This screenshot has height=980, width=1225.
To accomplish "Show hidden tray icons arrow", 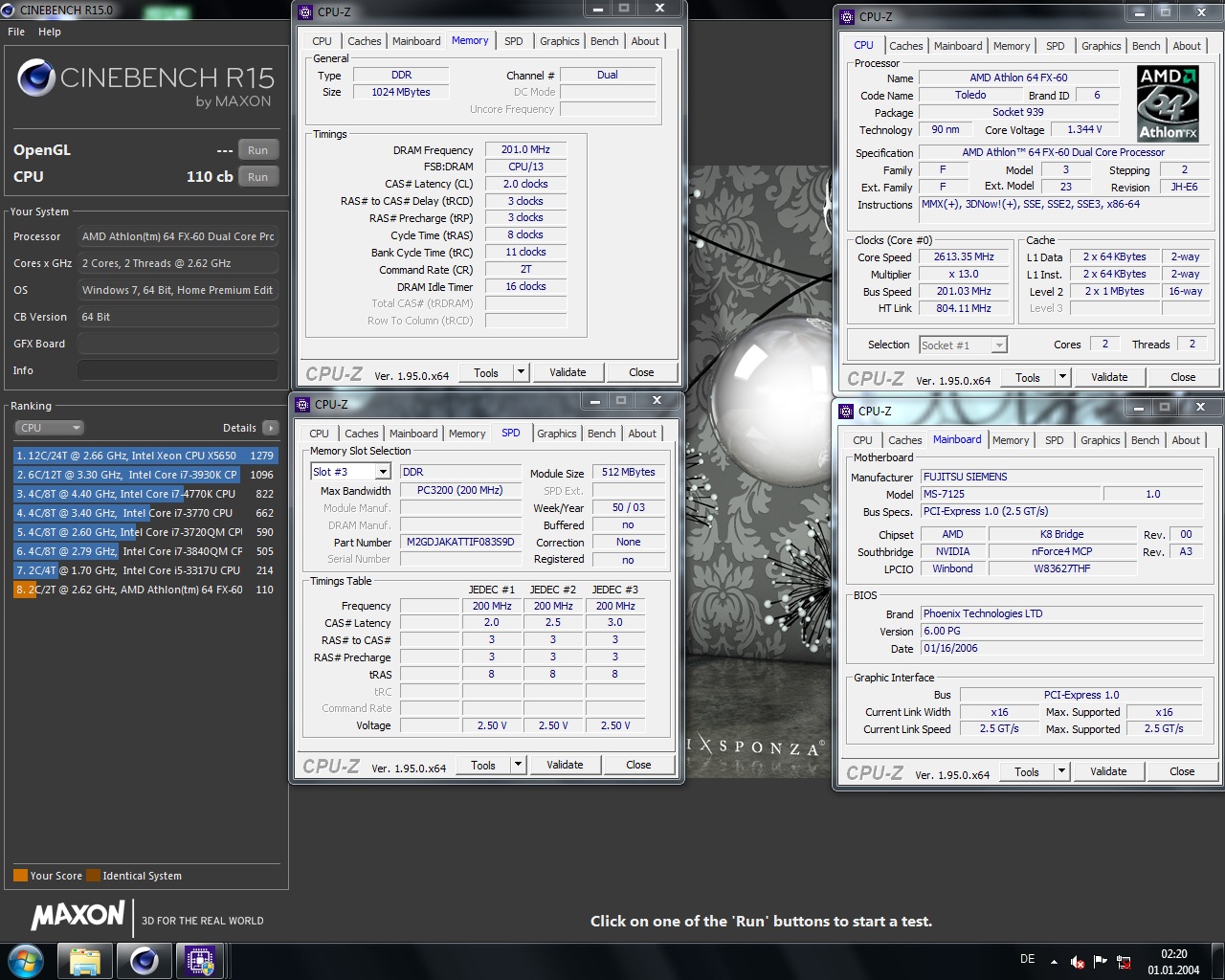I will [1054, 961].
